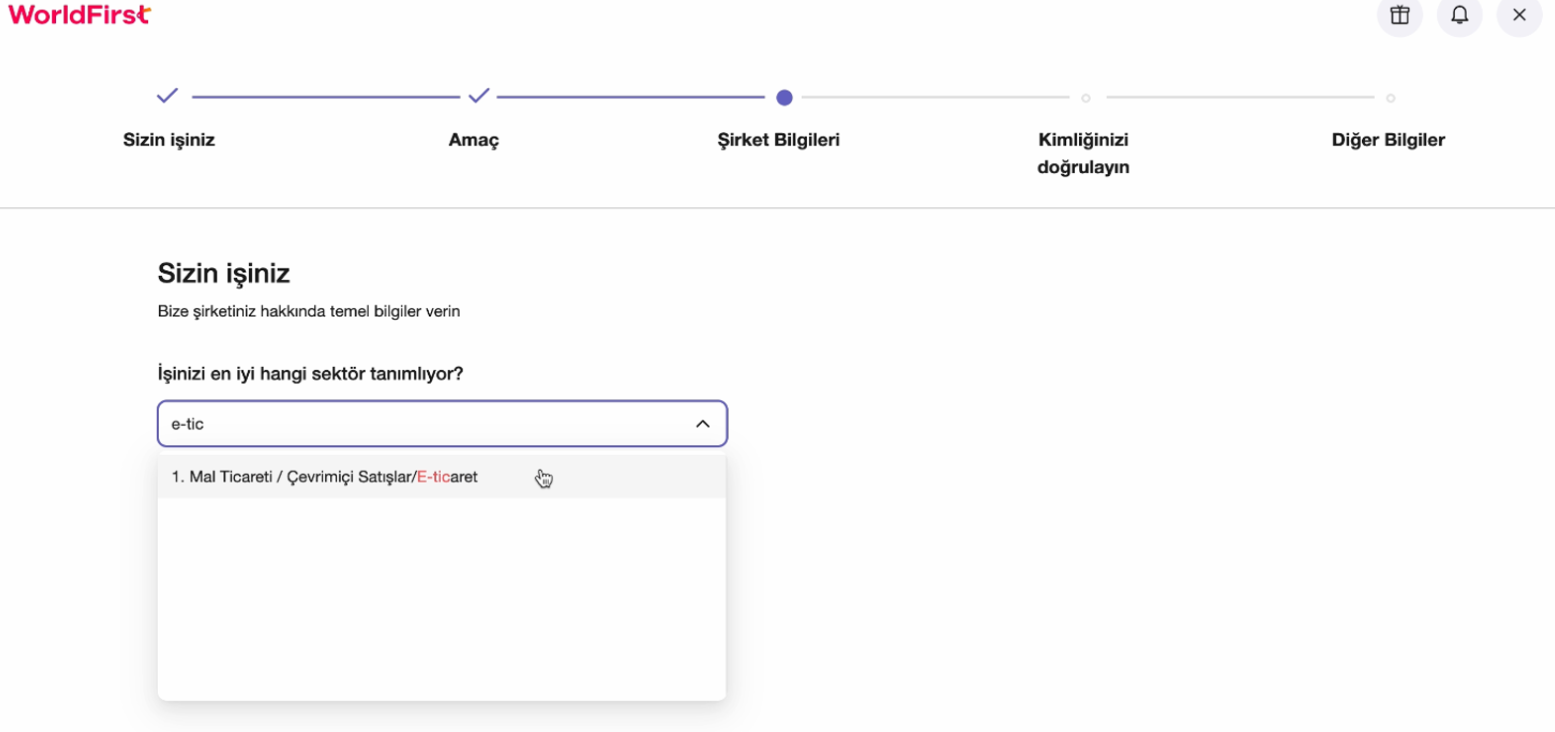The width and height of the screenshot is (1555, 732).
Task: Click the checkmark above Sizin işiniz step
Action: (167, 97)
